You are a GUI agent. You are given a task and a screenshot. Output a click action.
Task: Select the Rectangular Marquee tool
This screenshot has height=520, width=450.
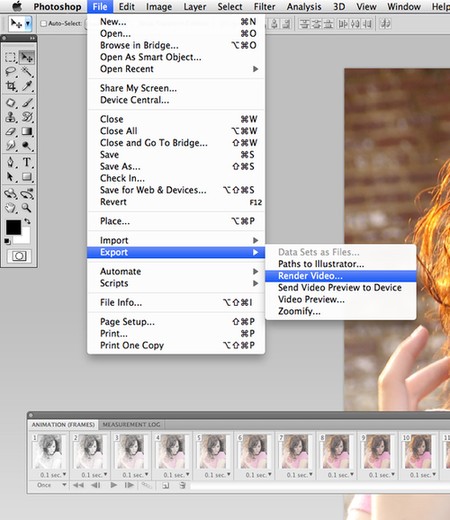pos(11,57)
